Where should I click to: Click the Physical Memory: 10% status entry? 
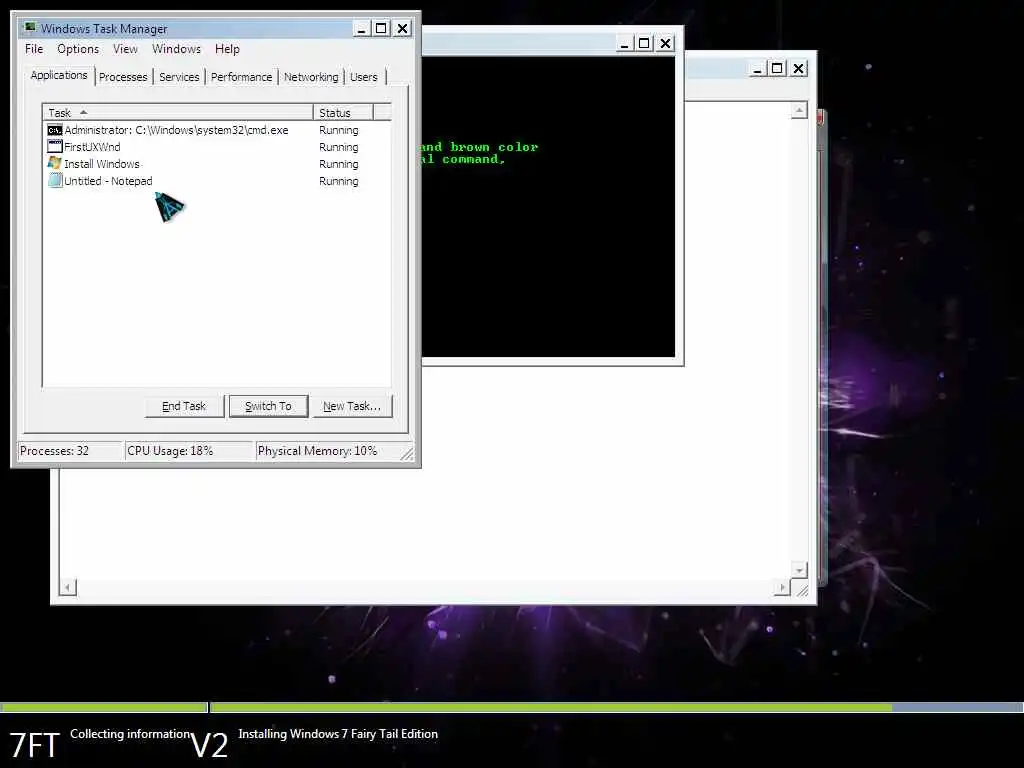pyautogui.click(x=327, y=451)
